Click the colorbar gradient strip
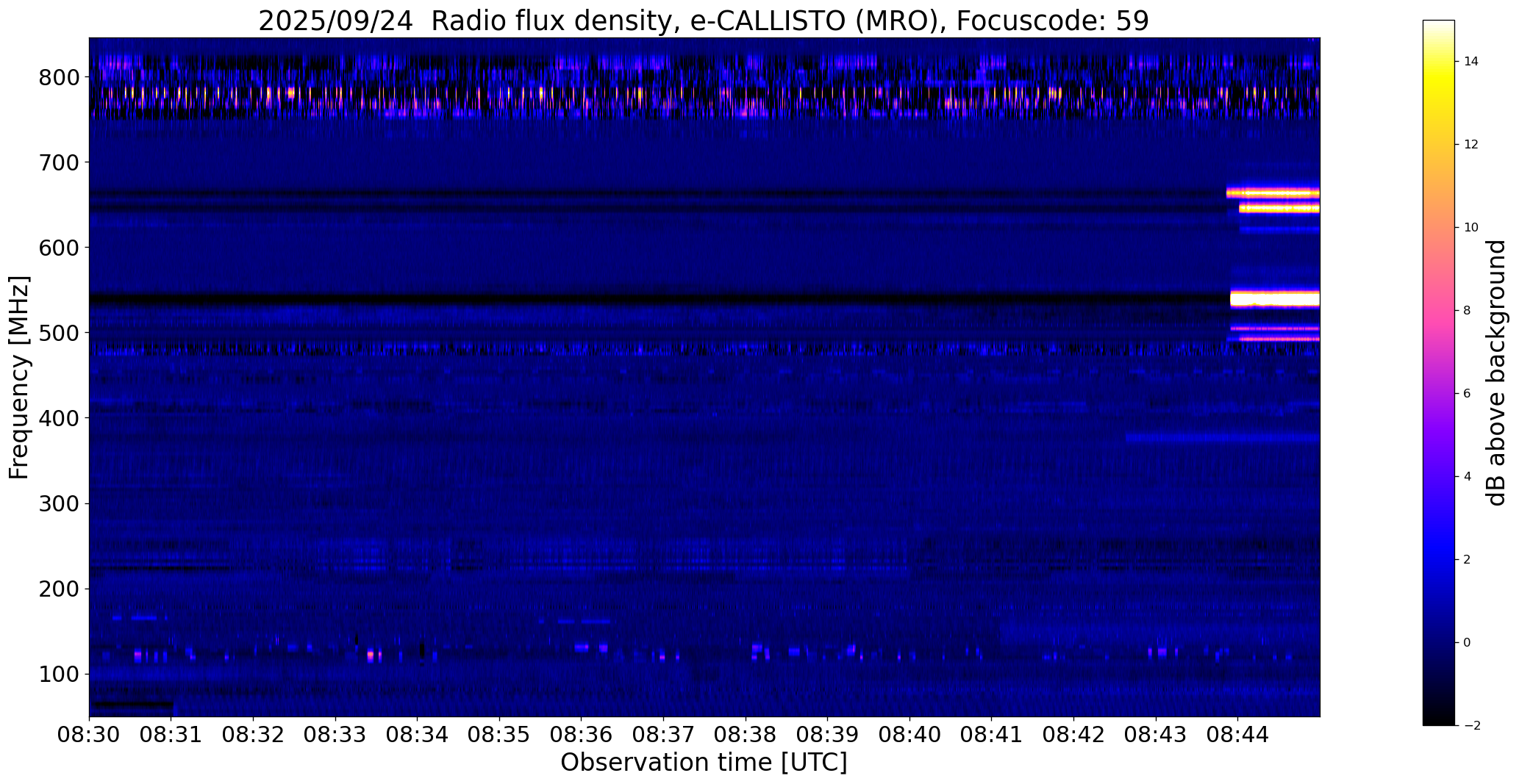This screenshot has width=1519, height=784. pyautogui.click(x=1439, y=373)
